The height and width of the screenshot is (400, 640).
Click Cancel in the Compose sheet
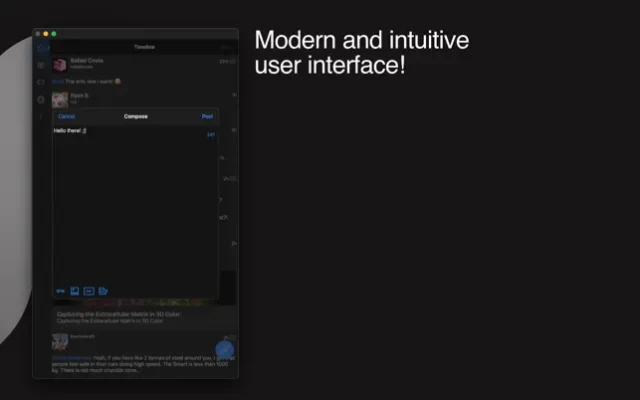click(66, 116)
